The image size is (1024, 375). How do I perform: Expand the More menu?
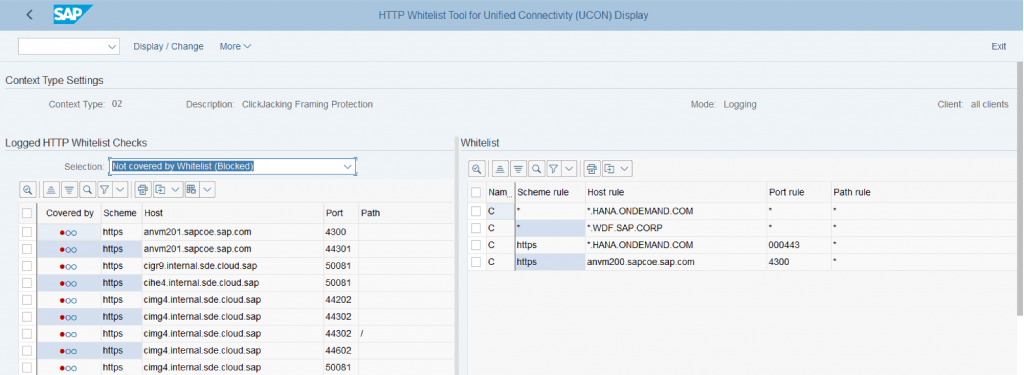235,46
